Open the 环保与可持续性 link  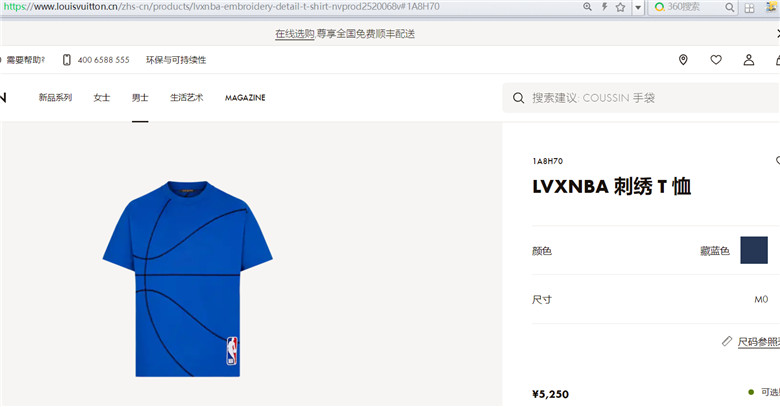click(176, 60)
